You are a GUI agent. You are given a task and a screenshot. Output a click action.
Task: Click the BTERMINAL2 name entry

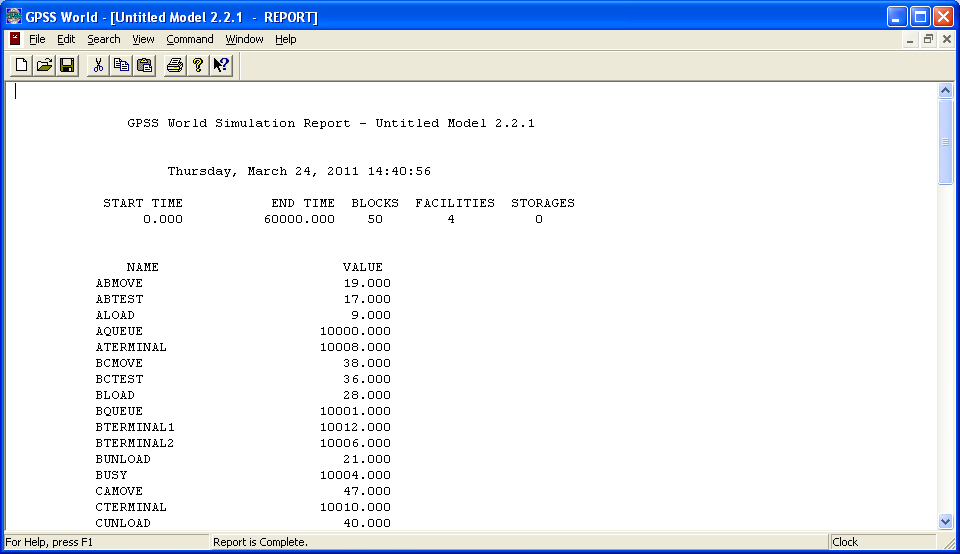click(135, 443)
